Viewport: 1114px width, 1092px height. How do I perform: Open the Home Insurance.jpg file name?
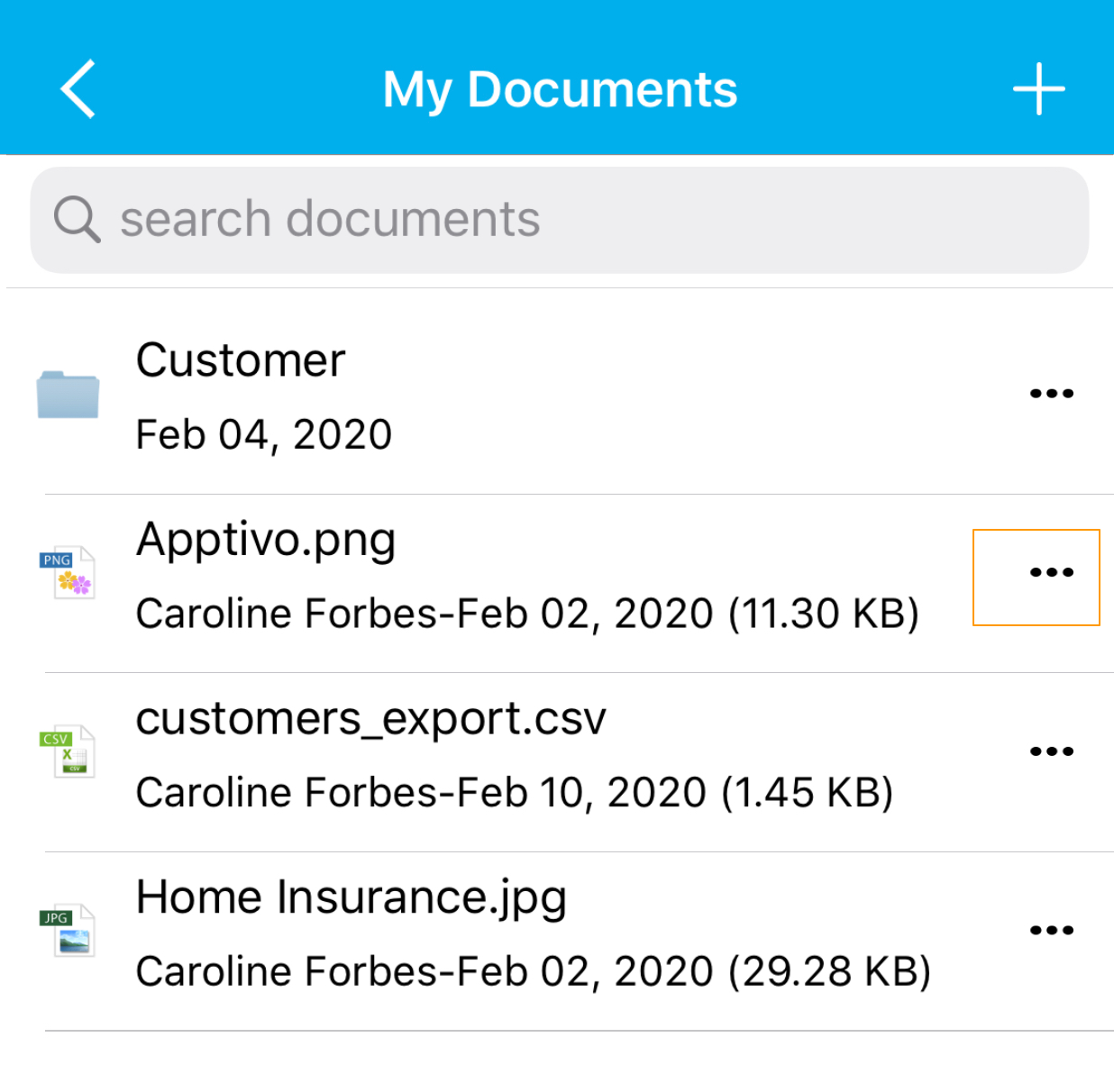[x=351, y=897]
